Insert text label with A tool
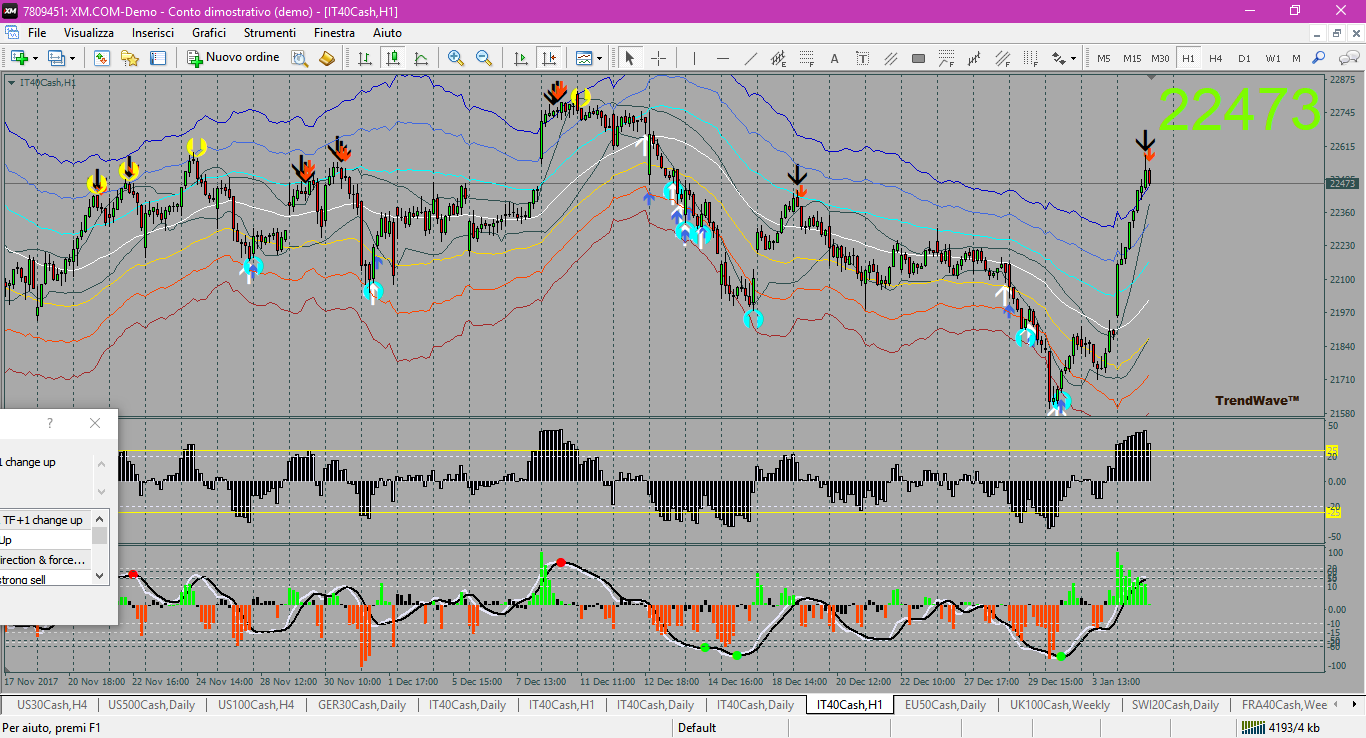 (834, 58)
